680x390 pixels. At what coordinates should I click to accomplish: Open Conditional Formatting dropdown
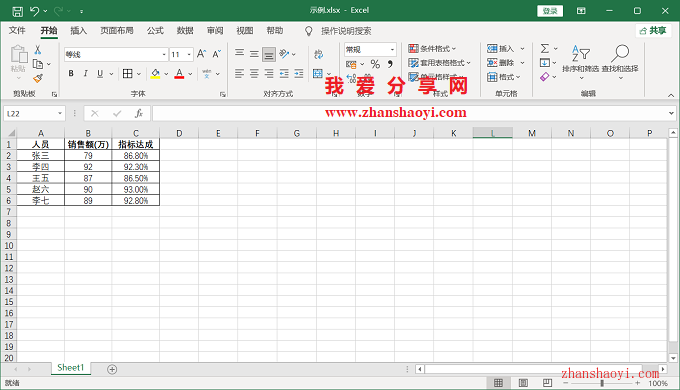pyautogui.click(x=432, y=49)
